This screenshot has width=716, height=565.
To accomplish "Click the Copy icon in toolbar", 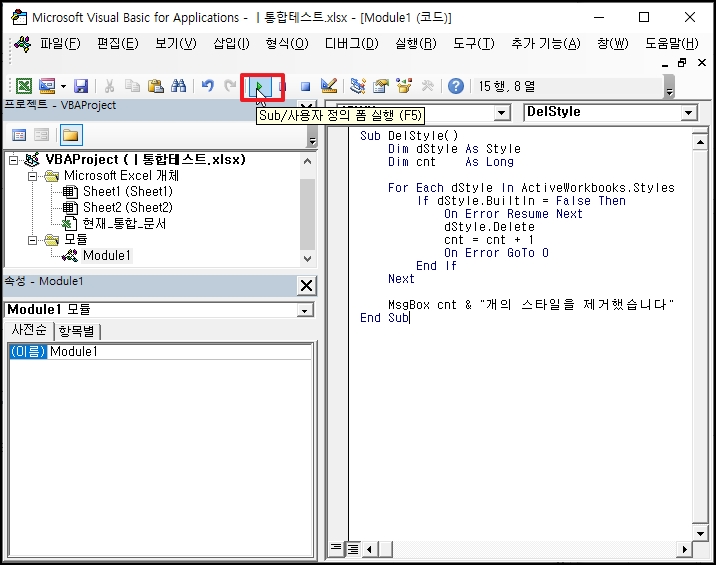I will click(132, 86).
